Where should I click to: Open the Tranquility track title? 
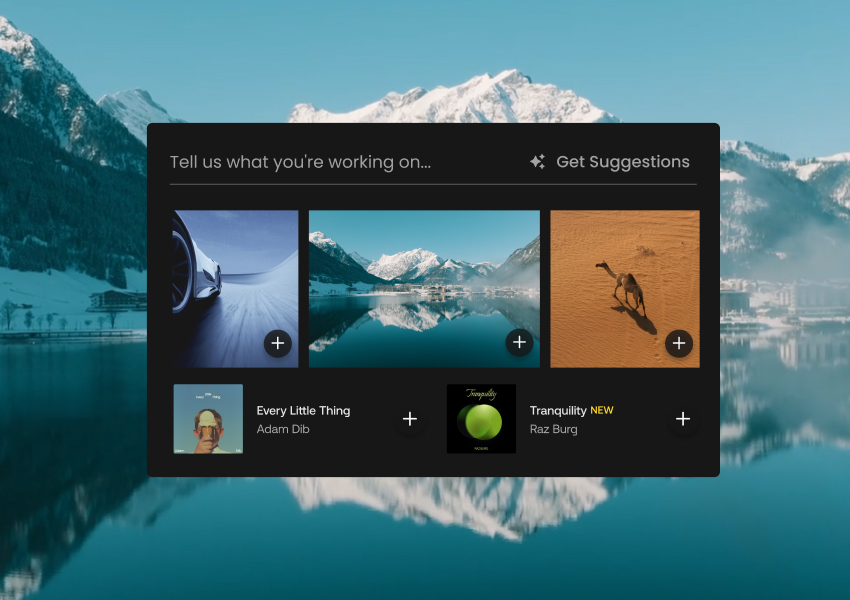(x=558, y=410)
